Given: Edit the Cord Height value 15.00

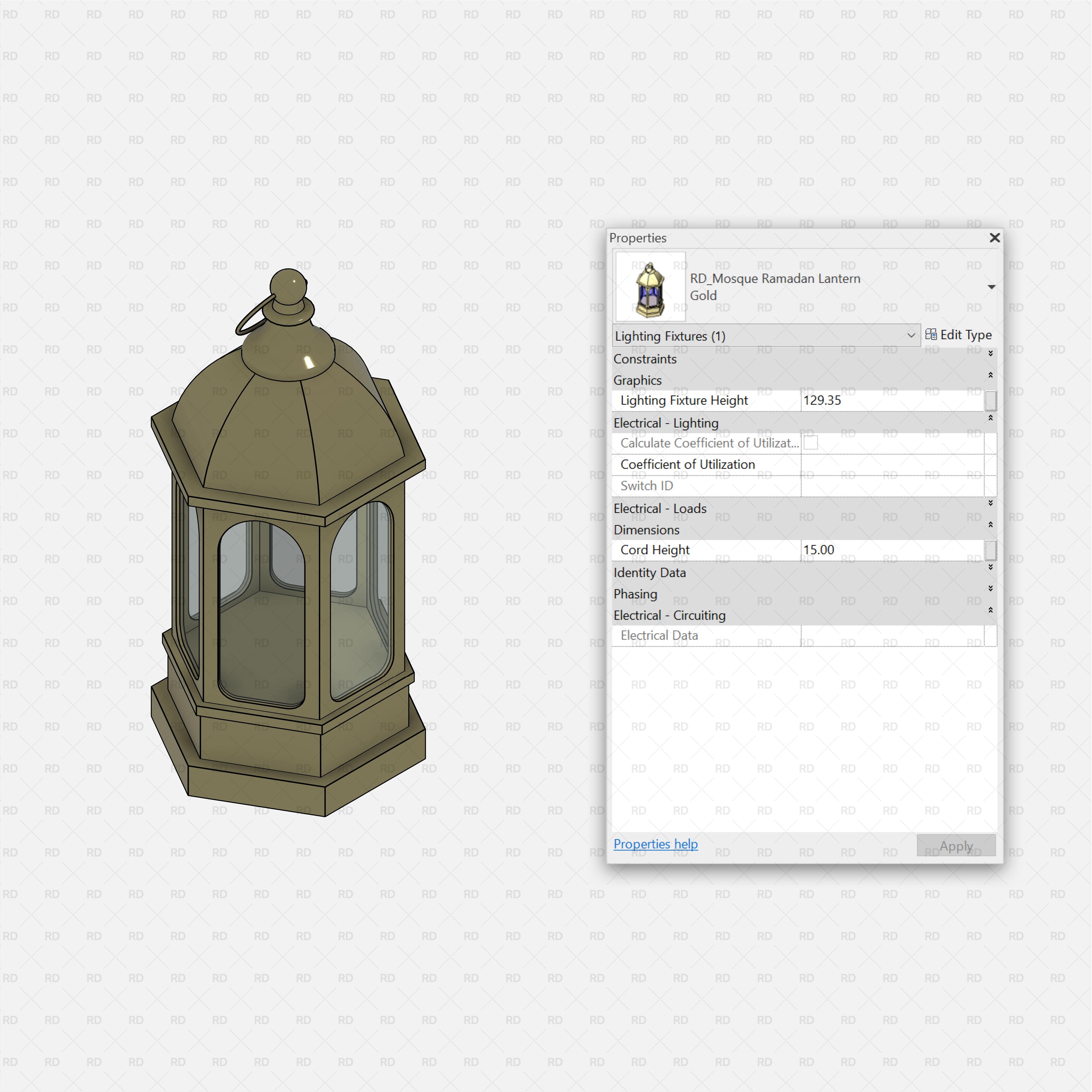Looking at the screenshot, I should point(882,549).
